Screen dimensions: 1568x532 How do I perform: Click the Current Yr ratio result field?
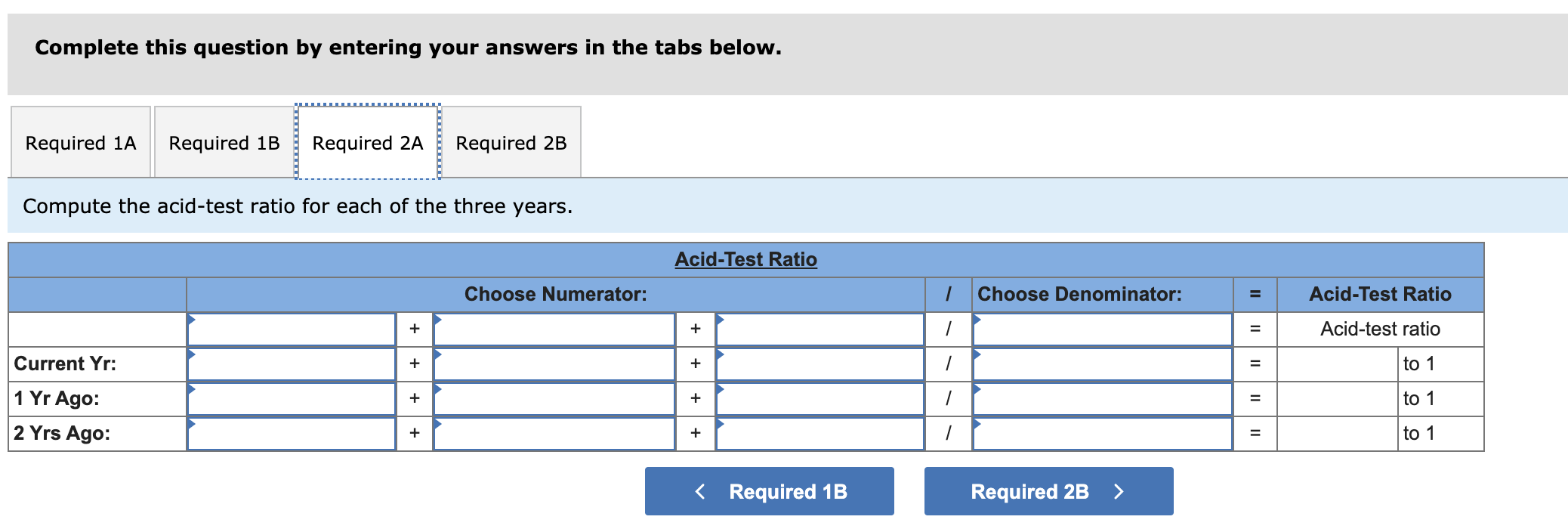[x=1337, y=363]
